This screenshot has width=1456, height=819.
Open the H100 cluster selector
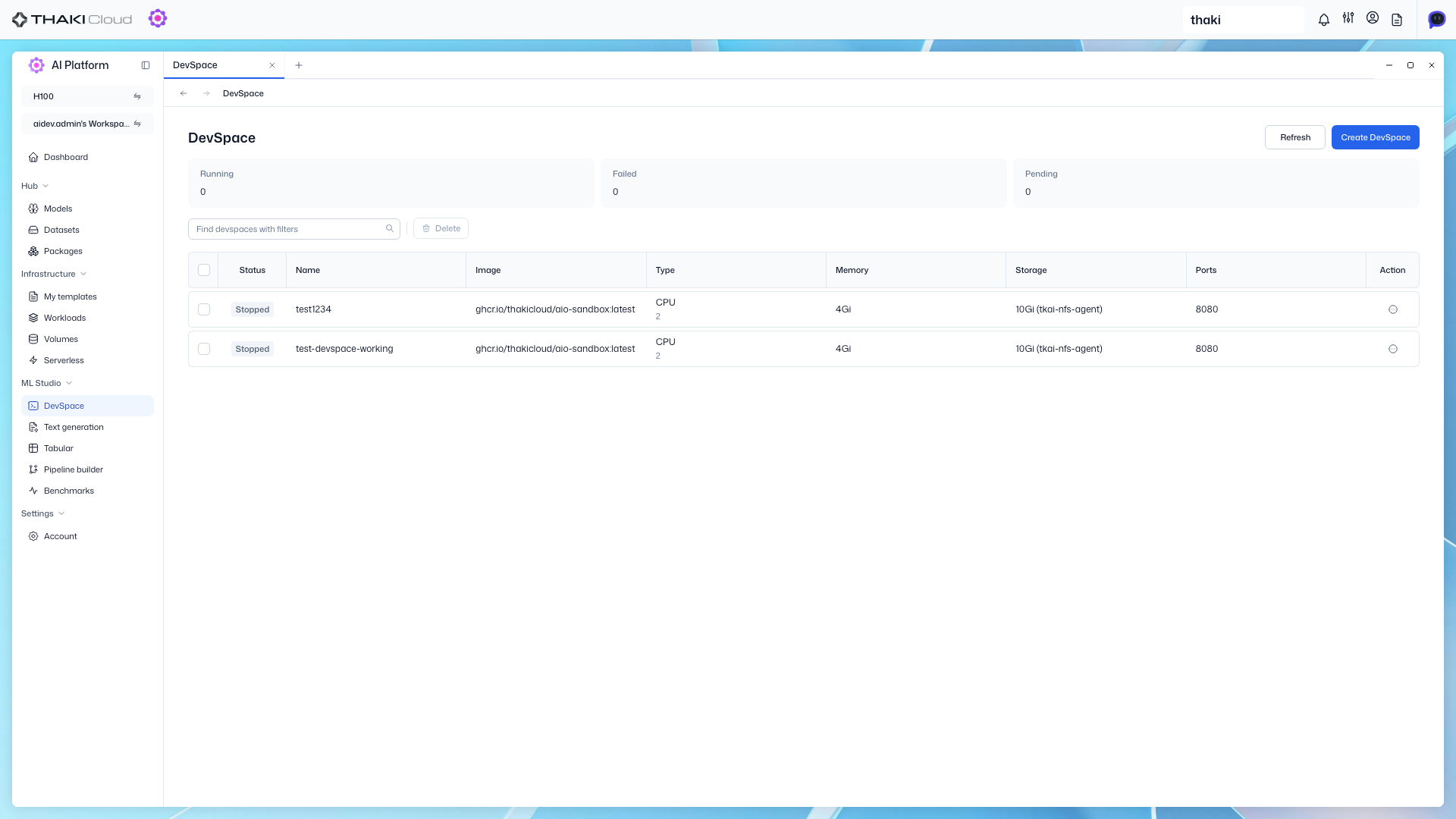(x=87, y=96)
